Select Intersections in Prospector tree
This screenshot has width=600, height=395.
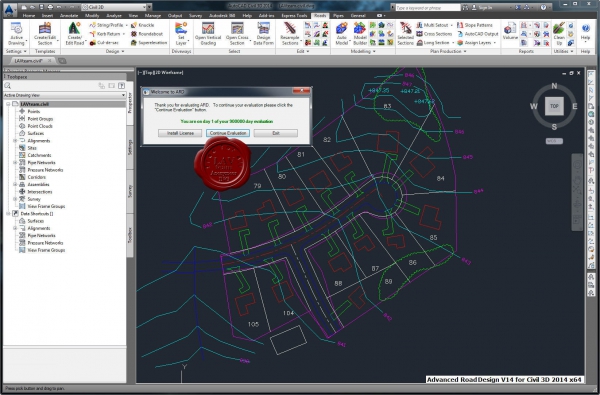40,192
